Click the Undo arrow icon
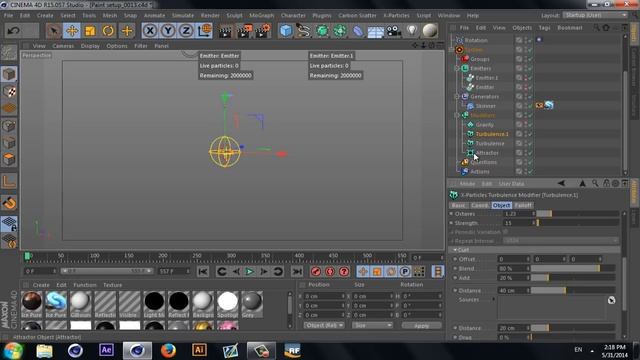Screen dimensions: 640x360 click(x=13, y=31)
